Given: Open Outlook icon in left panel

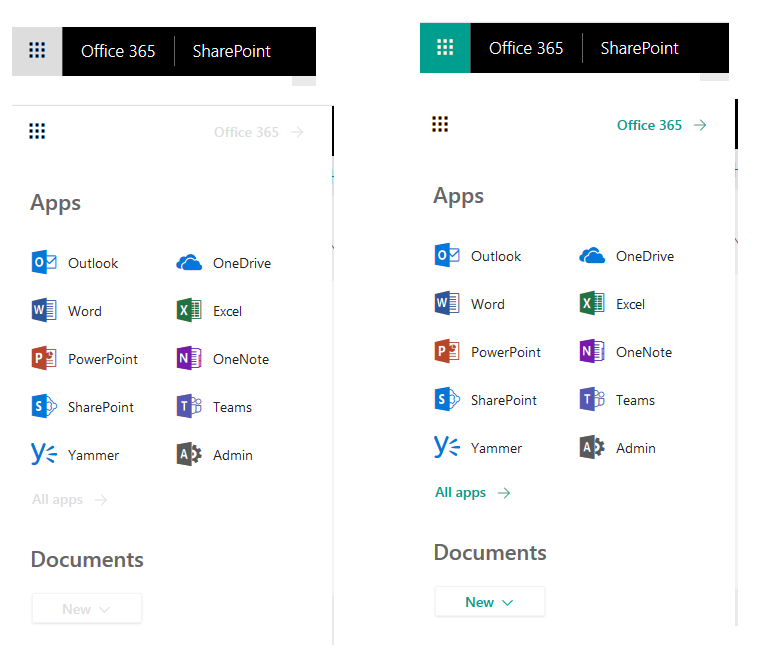Looking at the screenshot, I should [44, 263].
